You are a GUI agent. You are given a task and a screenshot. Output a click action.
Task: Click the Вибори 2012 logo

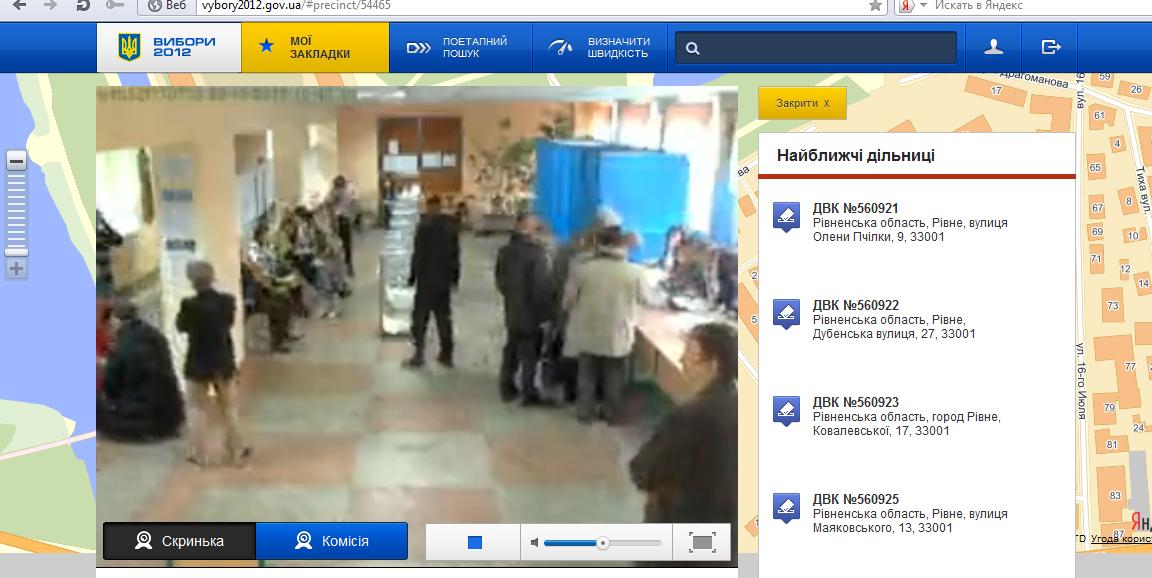(x=168, y=47)
